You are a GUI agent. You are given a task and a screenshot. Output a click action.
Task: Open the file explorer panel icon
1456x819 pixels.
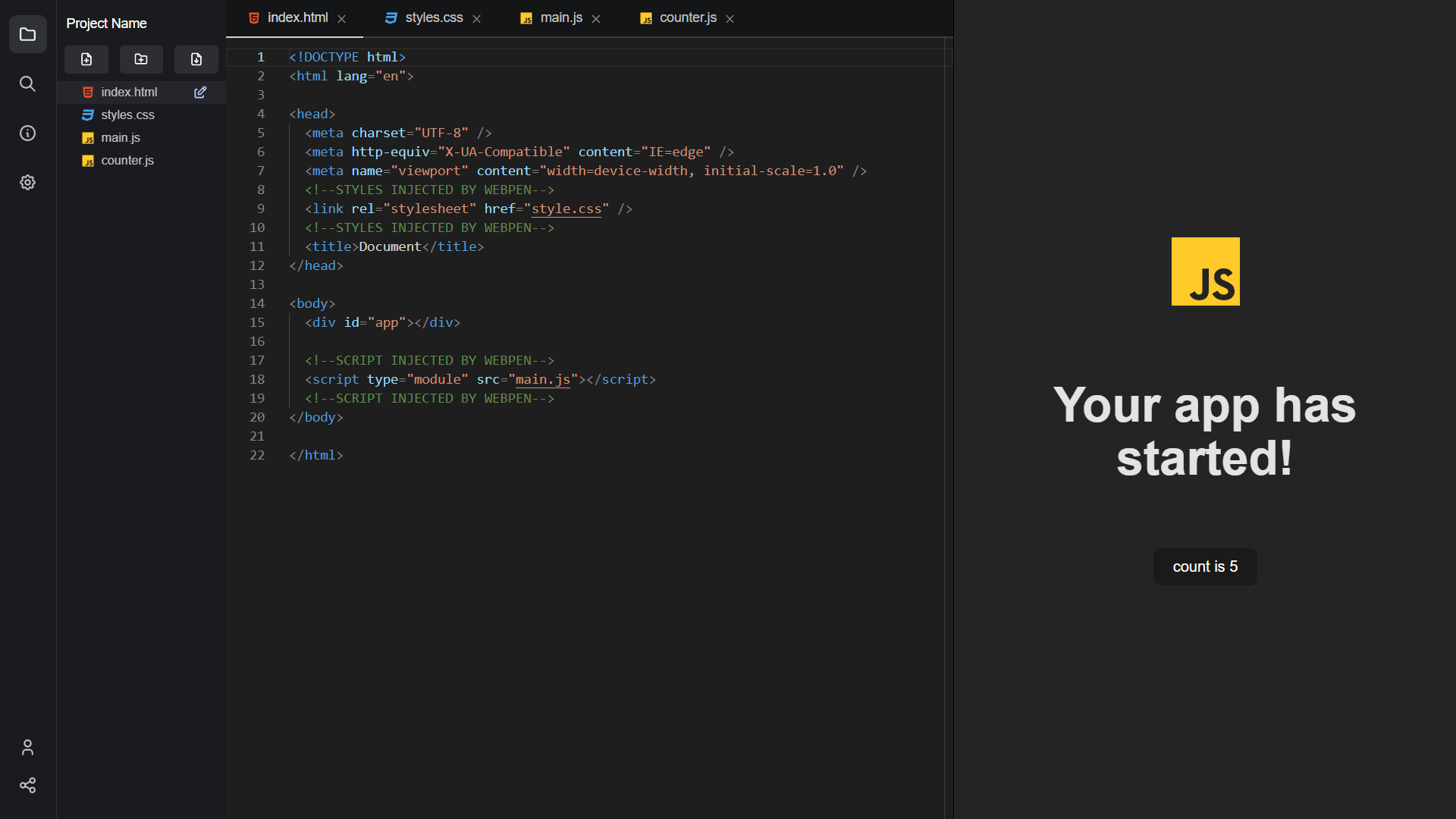point(28,34)
